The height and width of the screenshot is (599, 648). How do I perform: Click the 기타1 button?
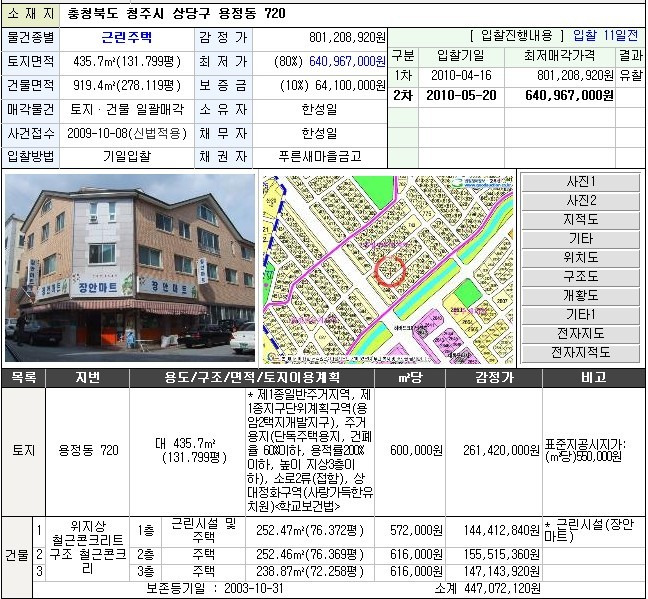(x=580, y=315)
